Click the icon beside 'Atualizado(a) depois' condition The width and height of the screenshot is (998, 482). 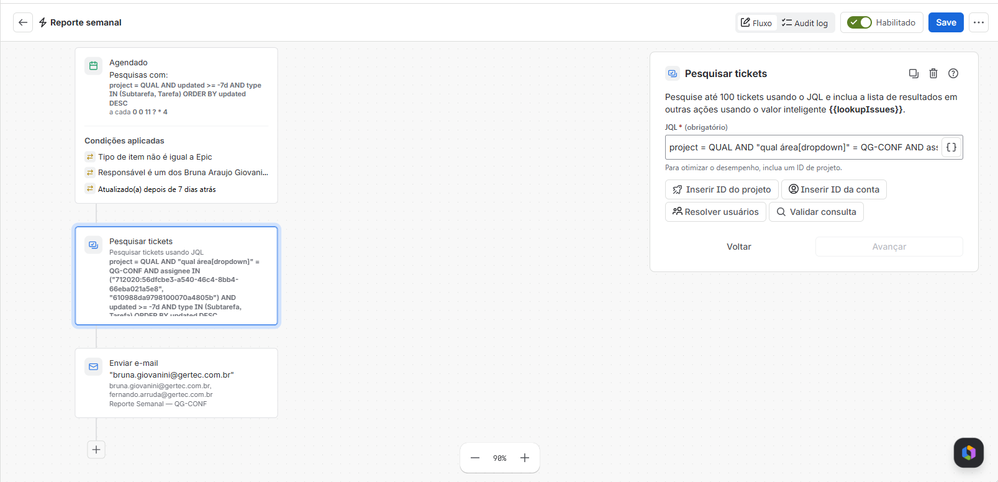coord(89,189)
